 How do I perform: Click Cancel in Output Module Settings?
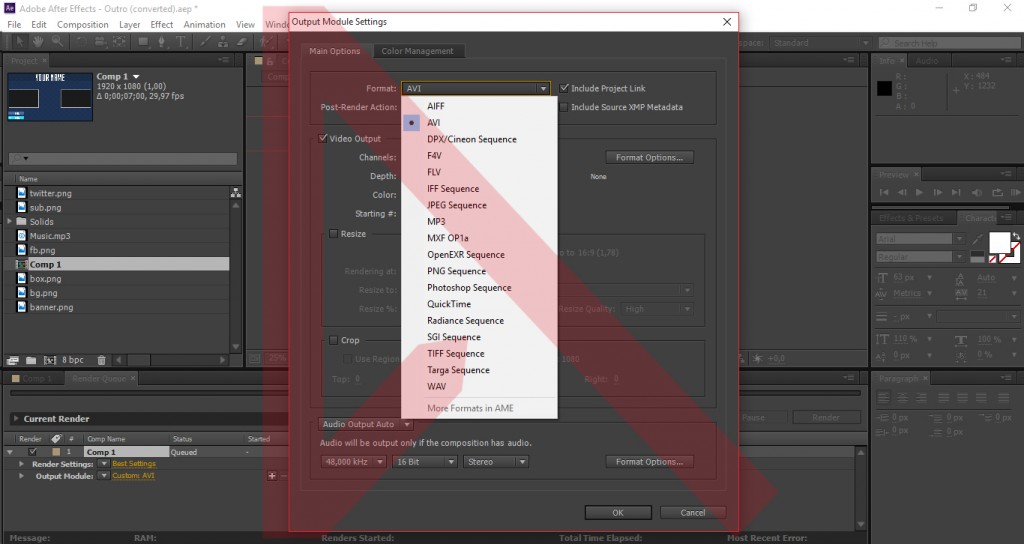692,513
